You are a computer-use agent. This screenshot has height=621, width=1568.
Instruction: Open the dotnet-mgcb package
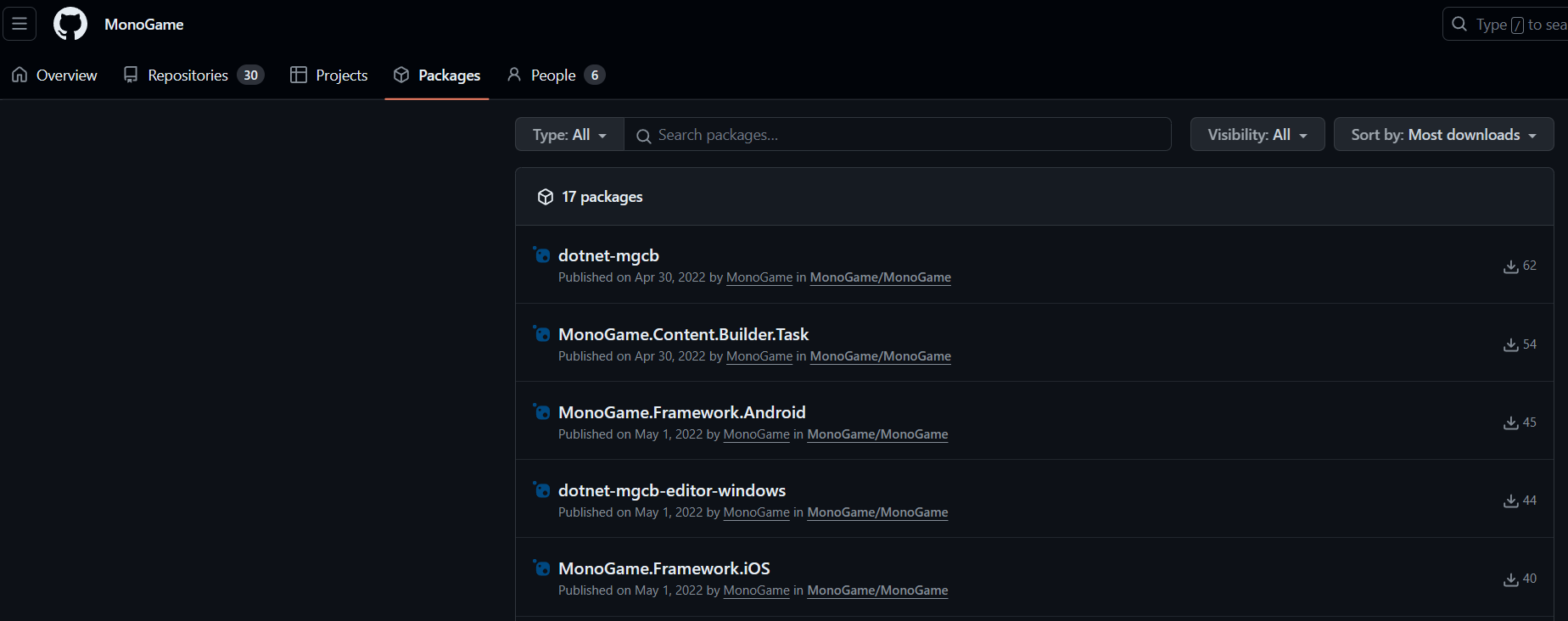click(x=608, y=255)
